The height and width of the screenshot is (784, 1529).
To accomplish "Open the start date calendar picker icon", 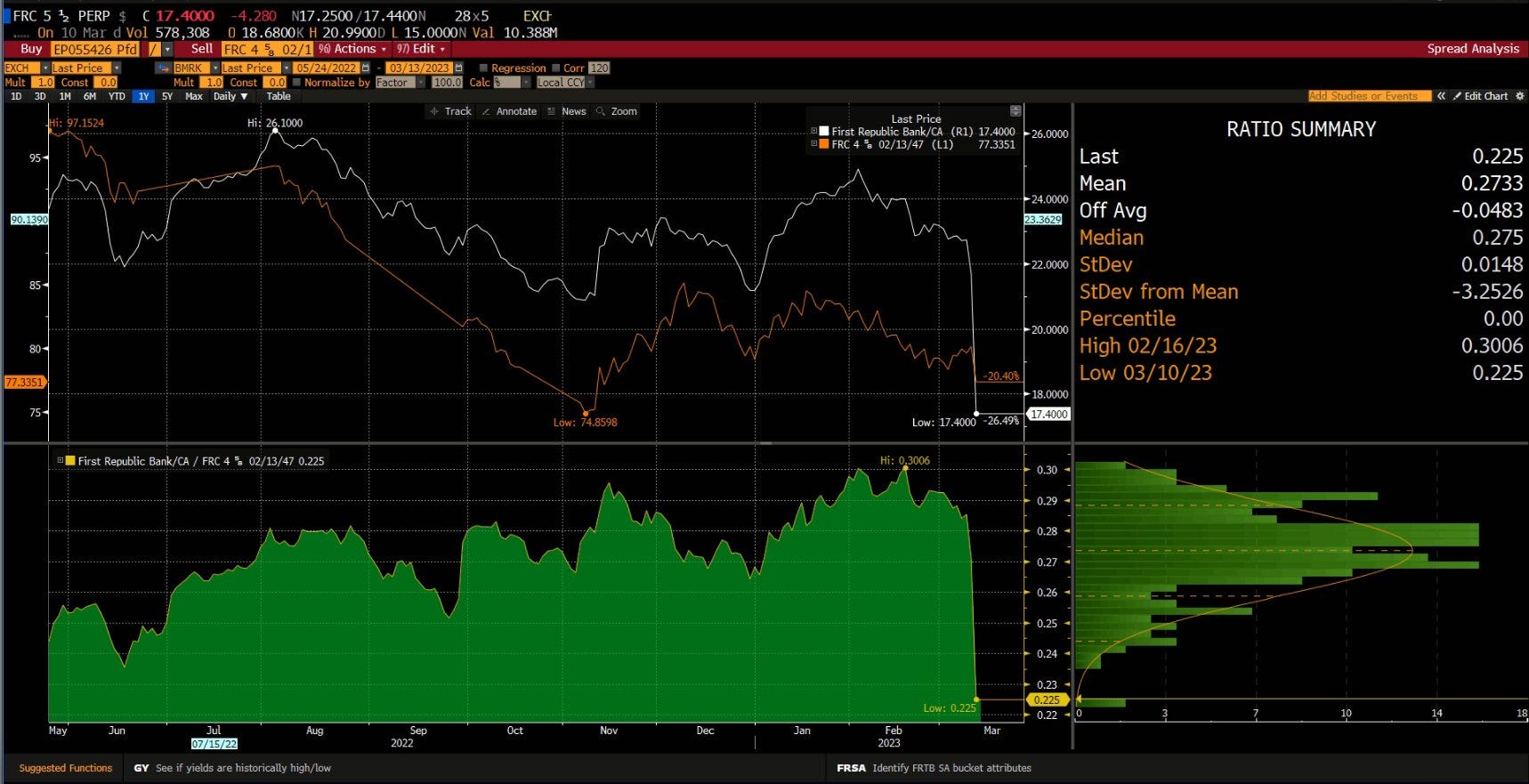I will [365, 68].
